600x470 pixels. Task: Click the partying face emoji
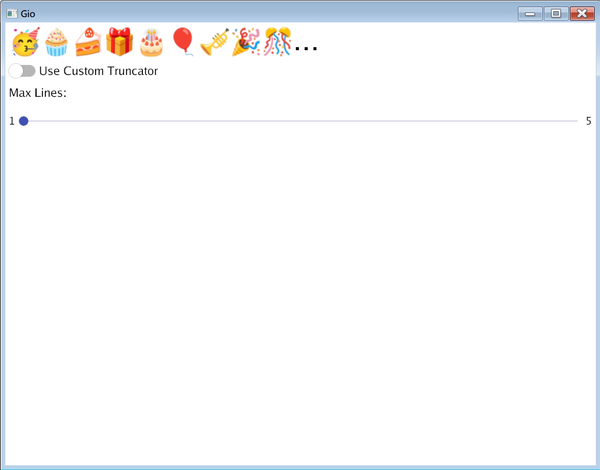(x=24, y=43)
